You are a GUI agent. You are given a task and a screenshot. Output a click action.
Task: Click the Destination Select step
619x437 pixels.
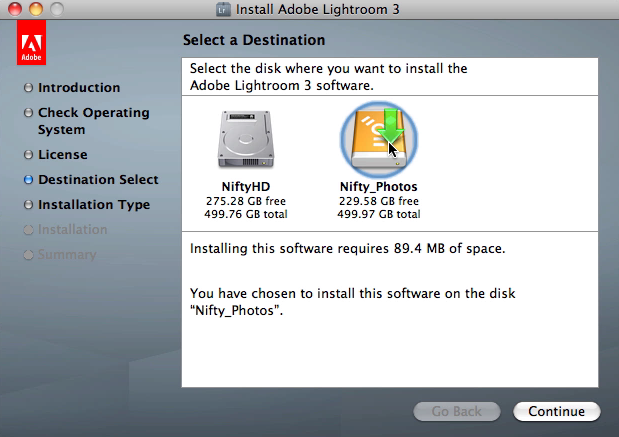(98, 180)
